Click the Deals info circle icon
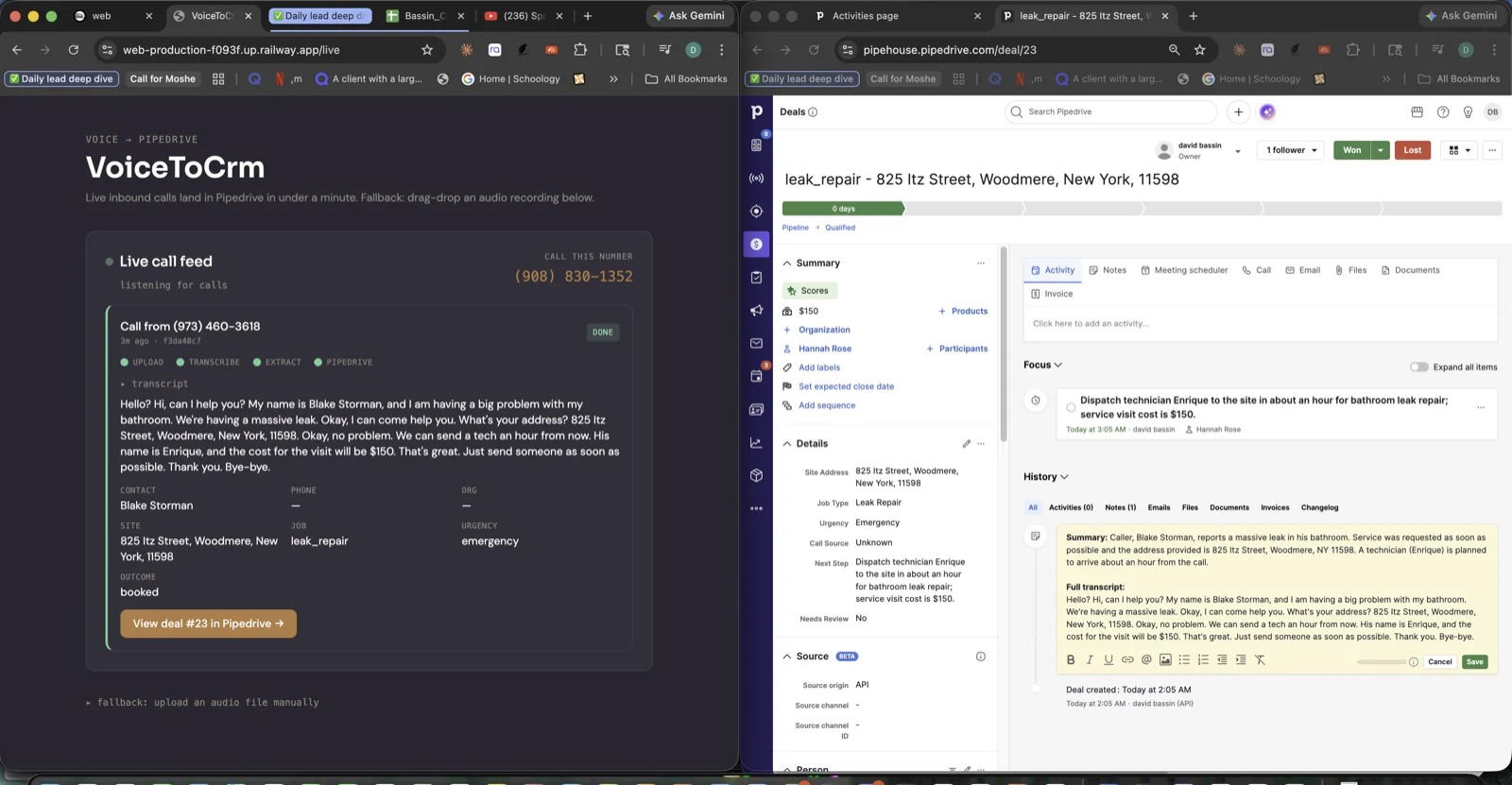This screenshot has height=785, width=1512. click(813, 112)
